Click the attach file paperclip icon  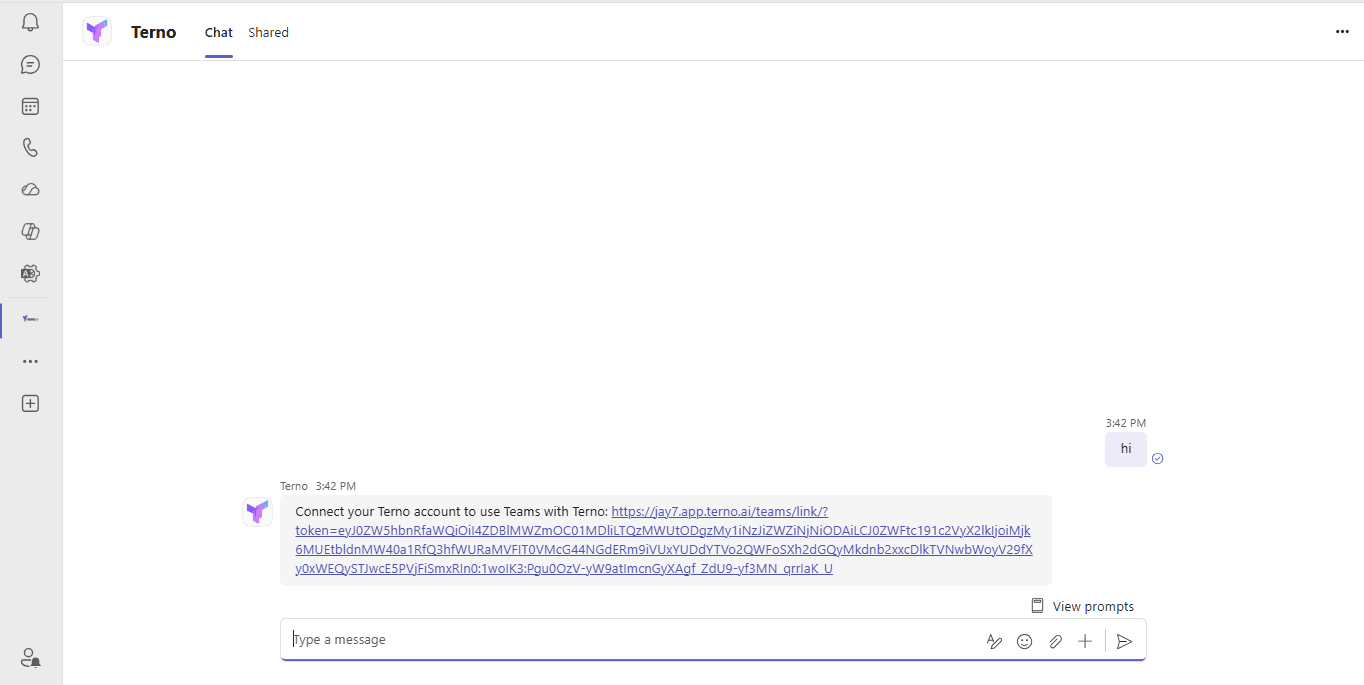1055,641
